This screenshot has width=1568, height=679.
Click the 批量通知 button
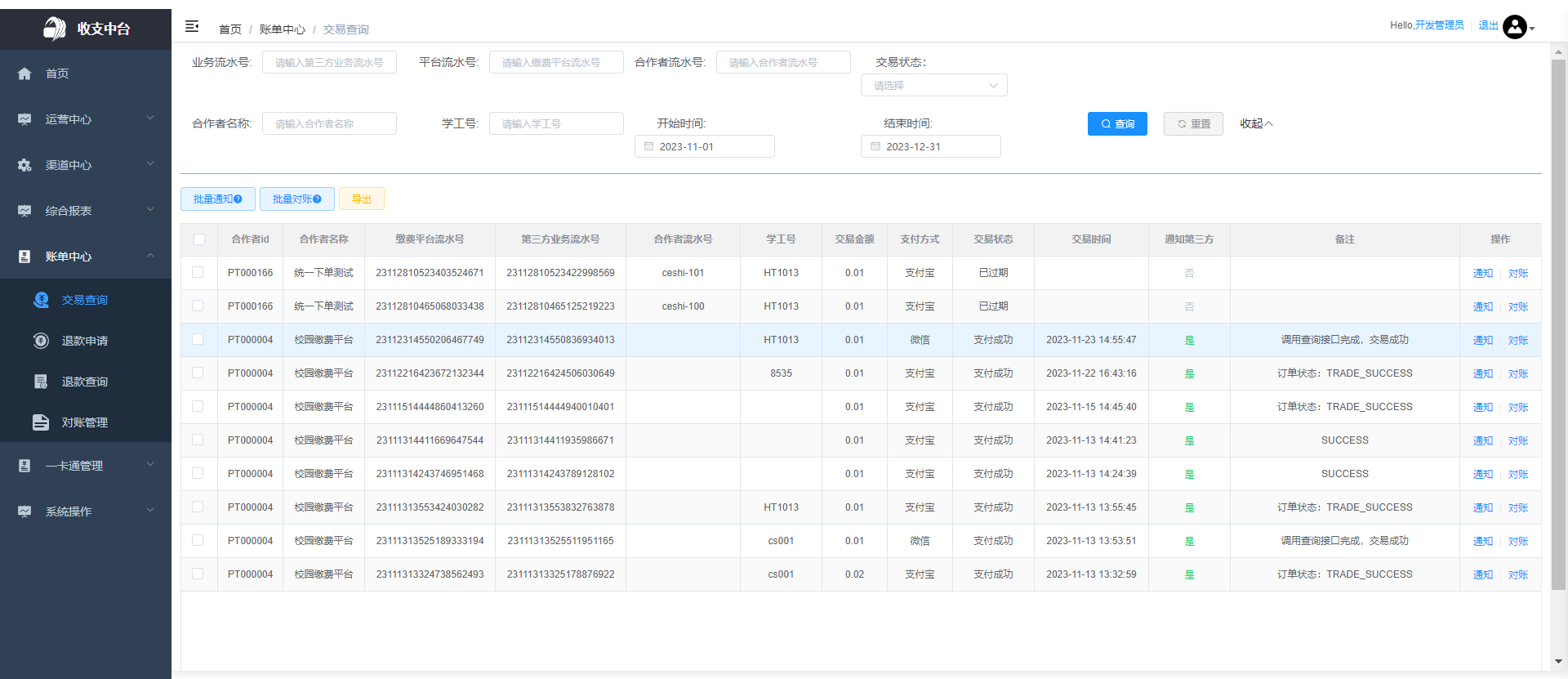218,199
